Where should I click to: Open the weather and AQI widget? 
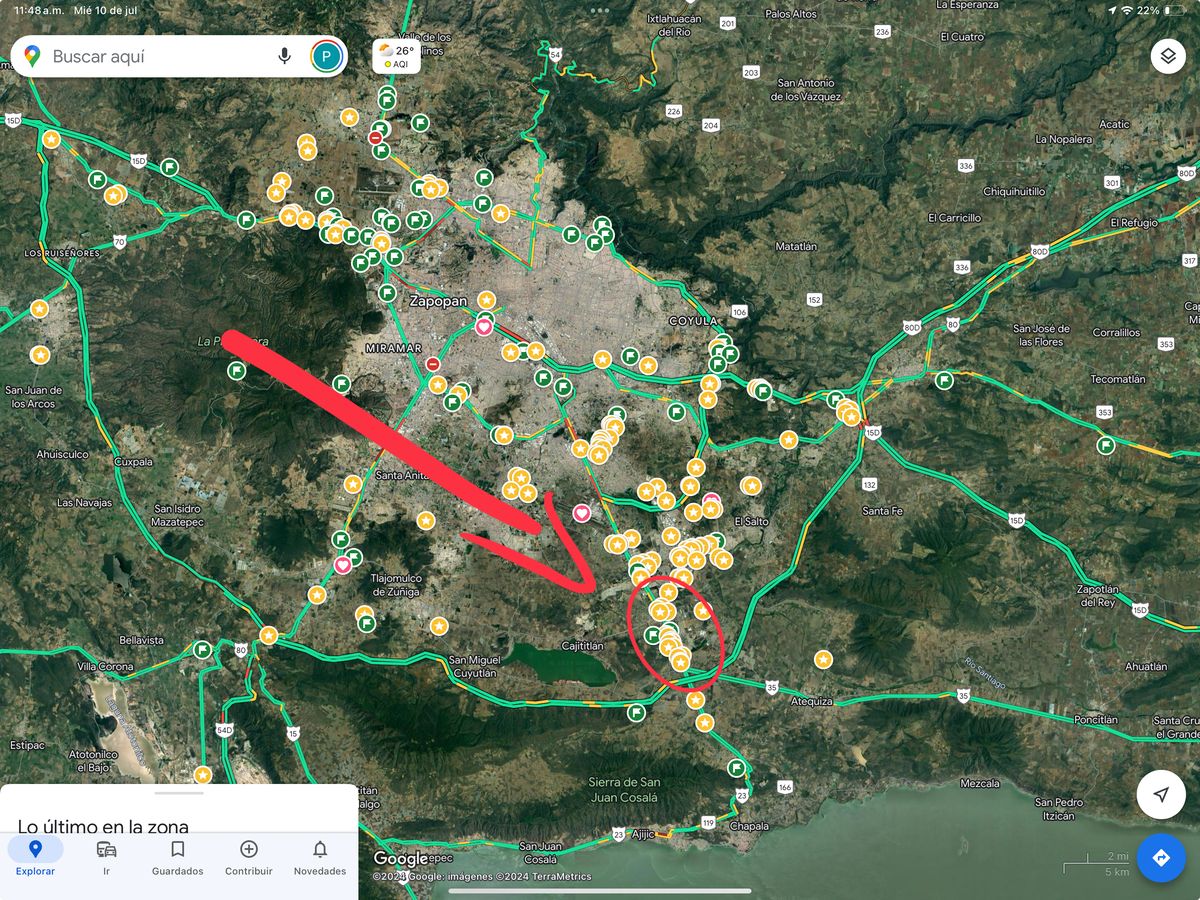click(x=396, y=56)
